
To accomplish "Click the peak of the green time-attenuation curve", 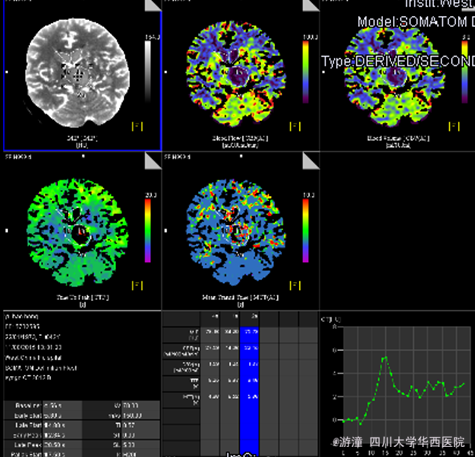I will pyautogui.click(x=385, y=357).
